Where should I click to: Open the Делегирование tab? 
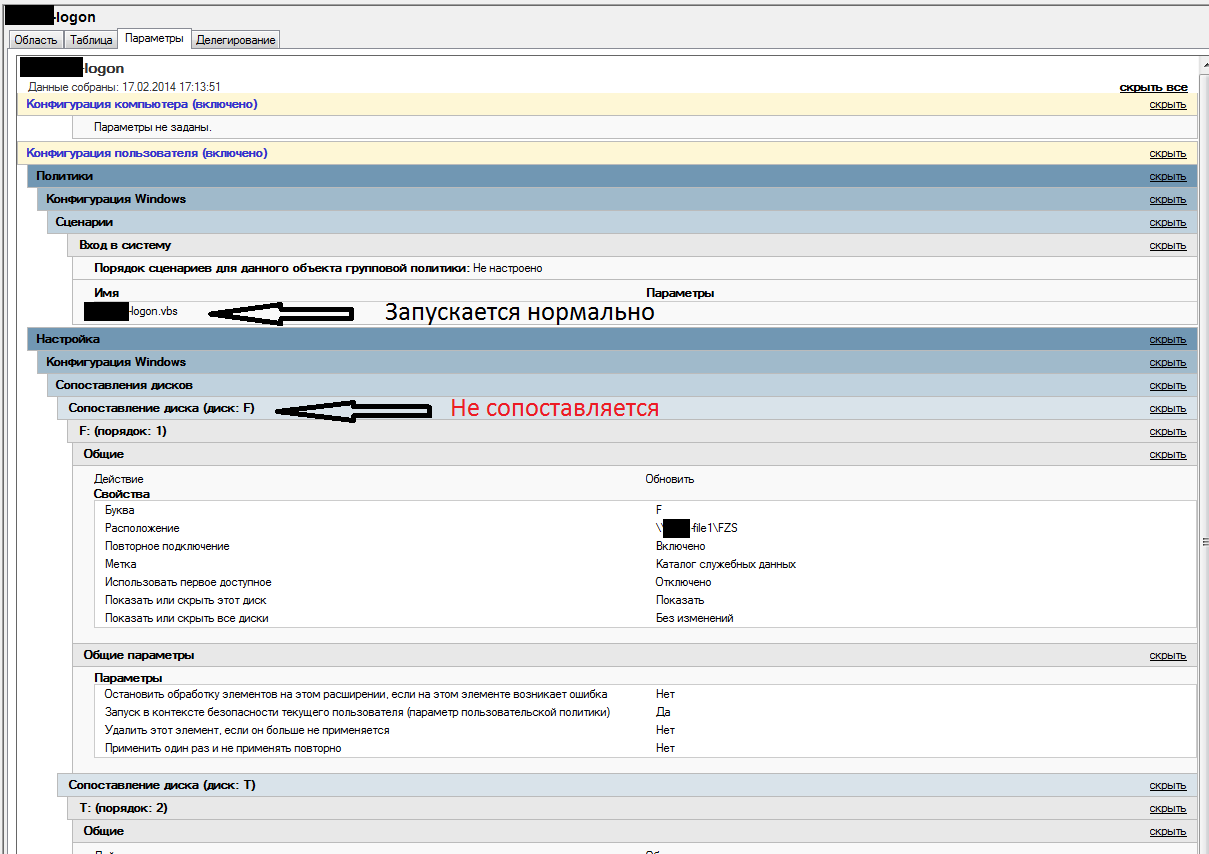(235, 40)
